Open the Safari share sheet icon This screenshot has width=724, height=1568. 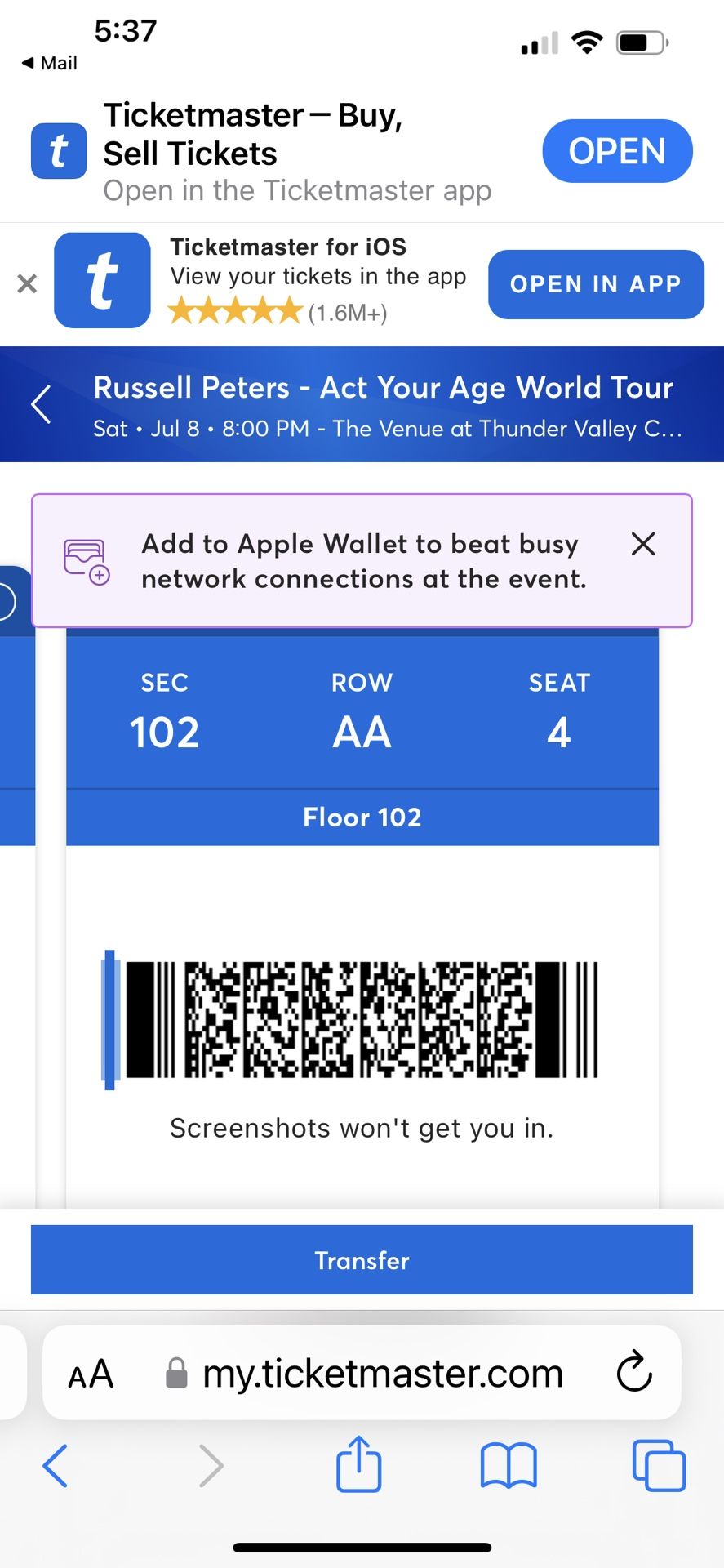tap(359, 1465)
